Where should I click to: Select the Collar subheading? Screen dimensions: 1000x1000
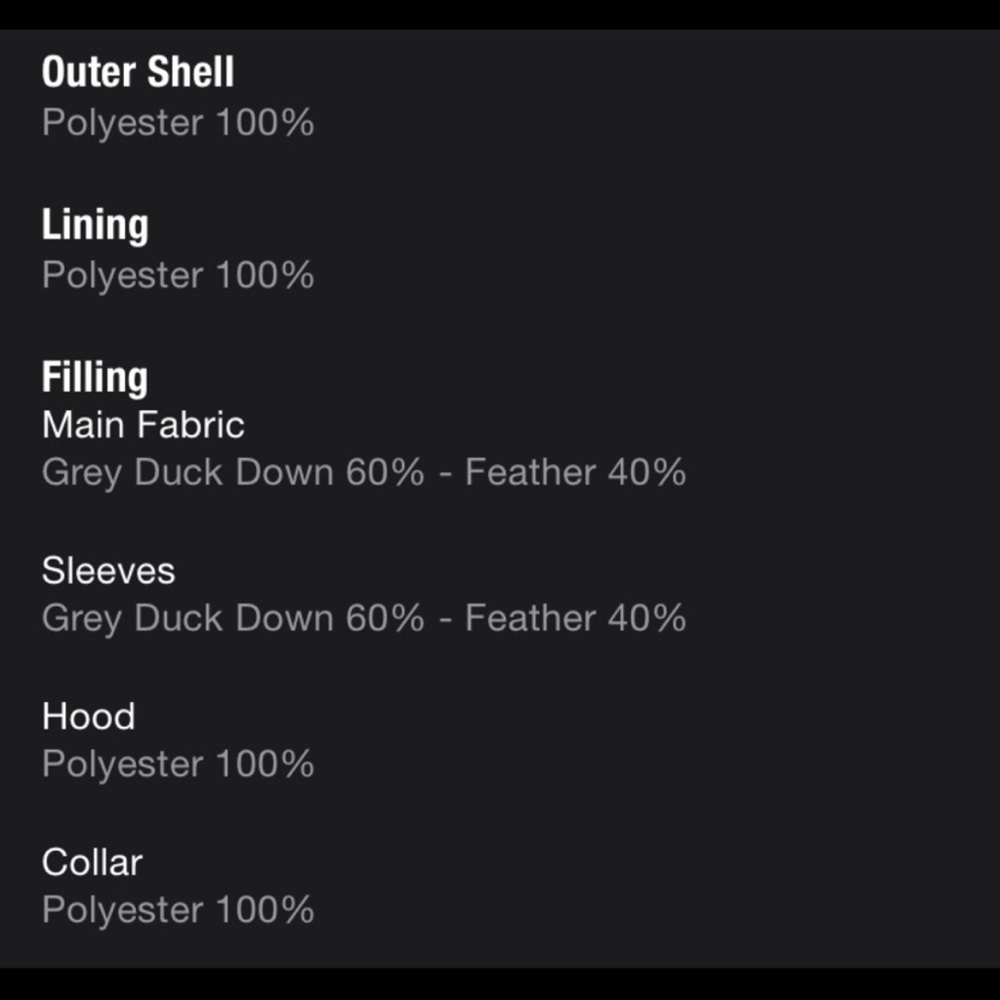pyautogui.click(x=92, y=862)
